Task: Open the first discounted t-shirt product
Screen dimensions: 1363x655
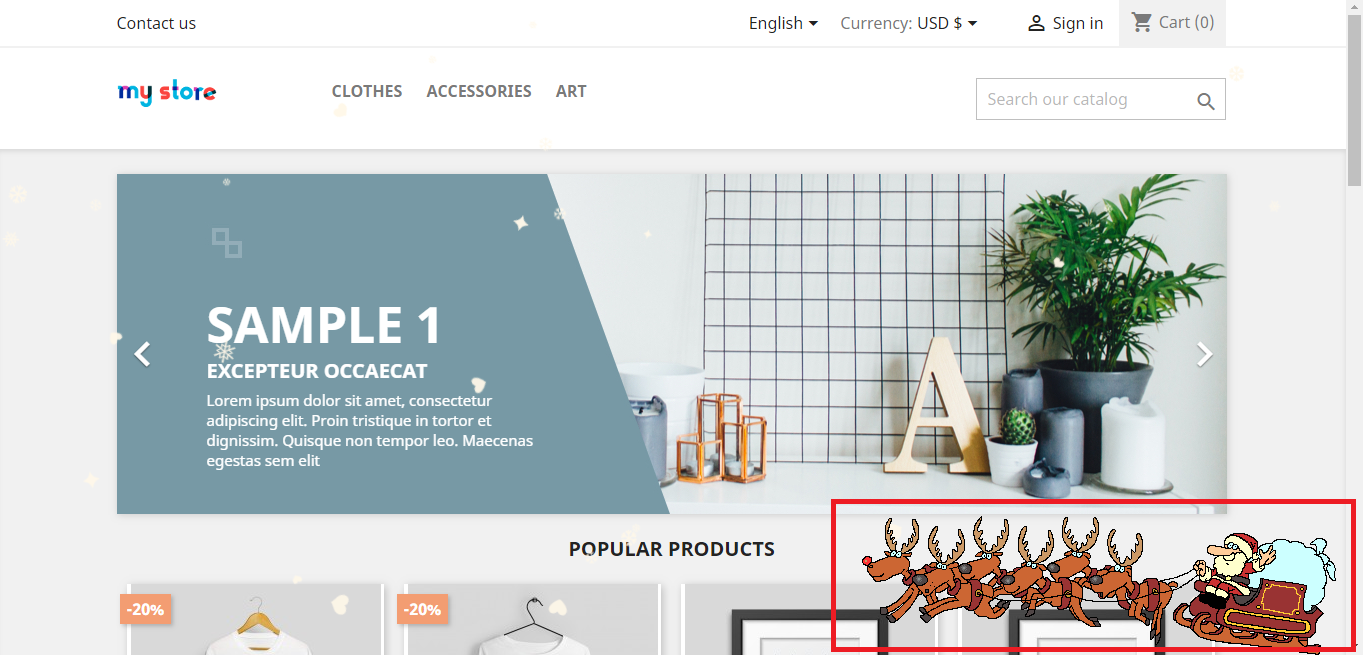Action: tap(255, 620)
